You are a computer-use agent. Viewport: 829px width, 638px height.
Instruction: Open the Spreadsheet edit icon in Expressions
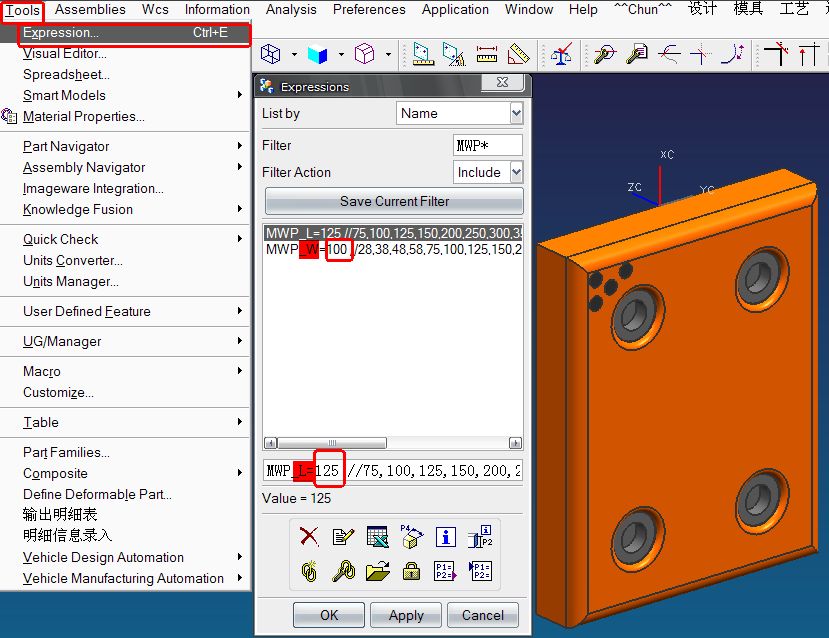coord(377,537)
